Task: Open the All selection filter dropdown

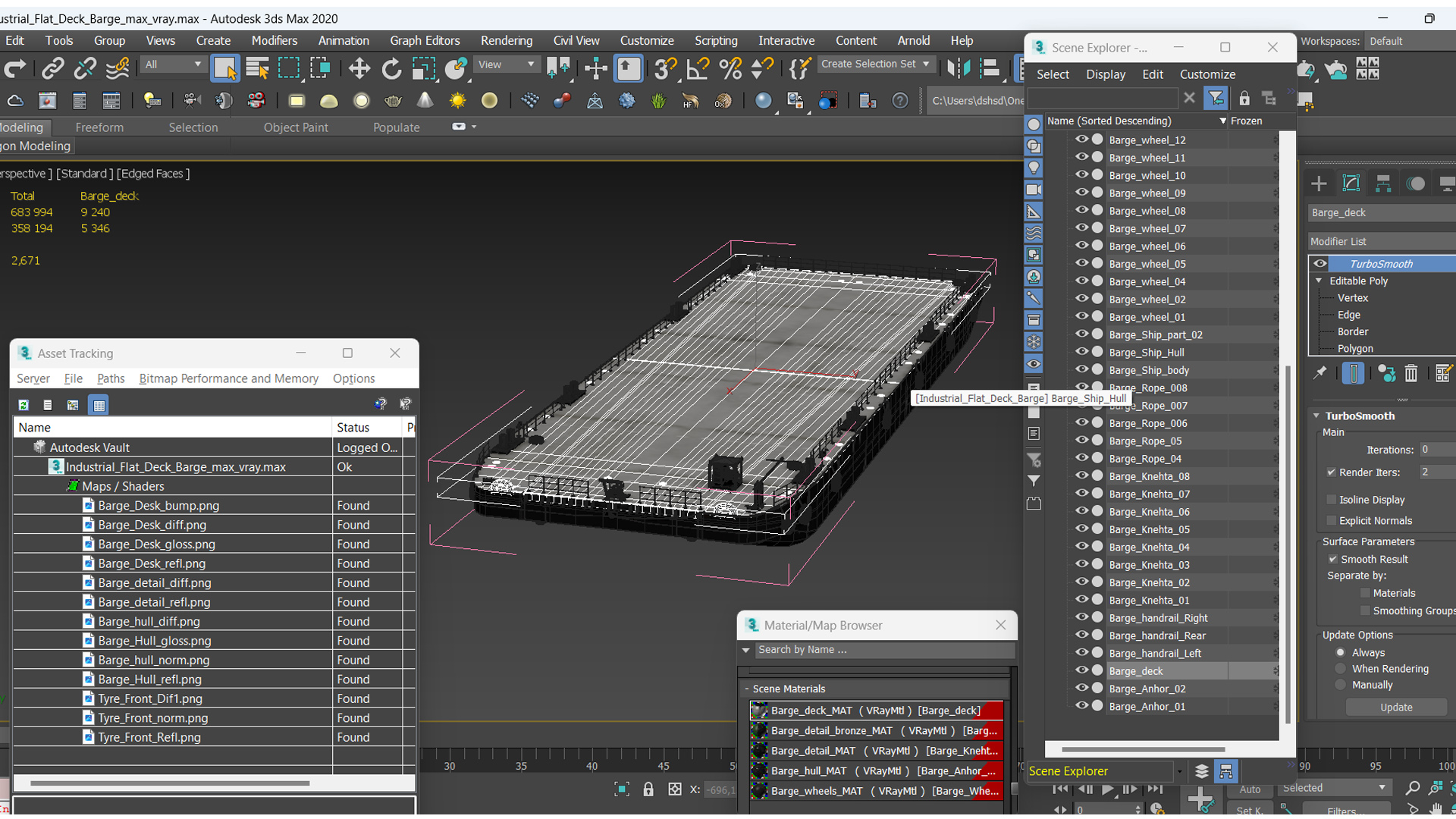Action: [x=174, y=64]
